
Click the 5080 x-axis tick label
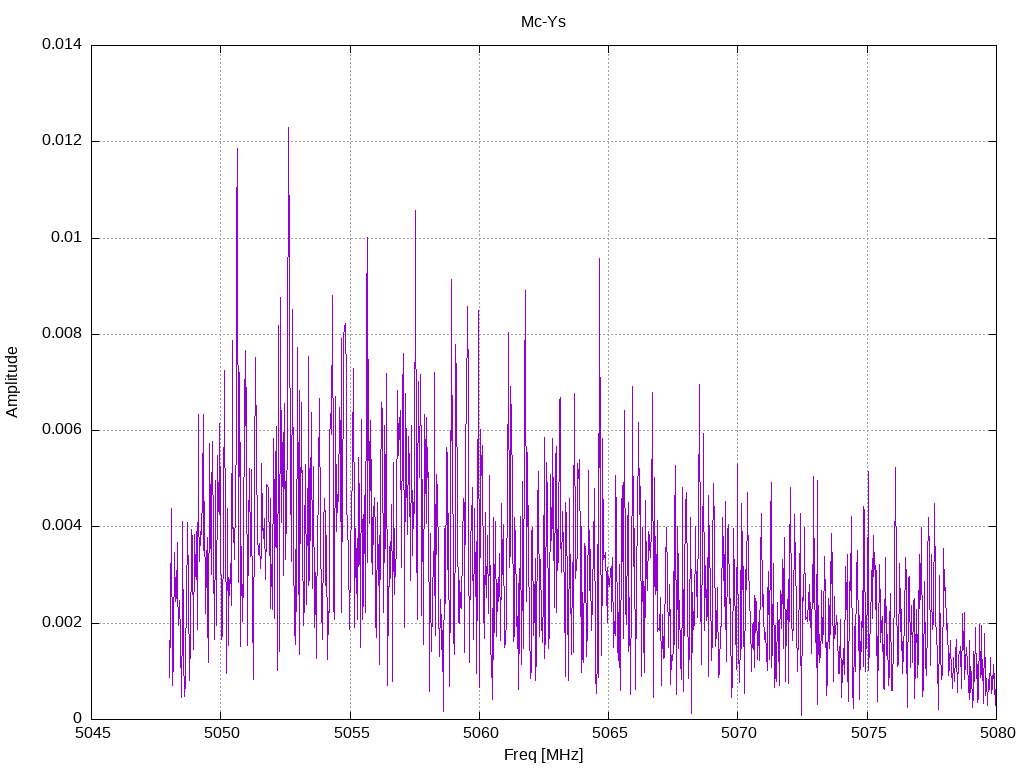[x=997, y=733]
